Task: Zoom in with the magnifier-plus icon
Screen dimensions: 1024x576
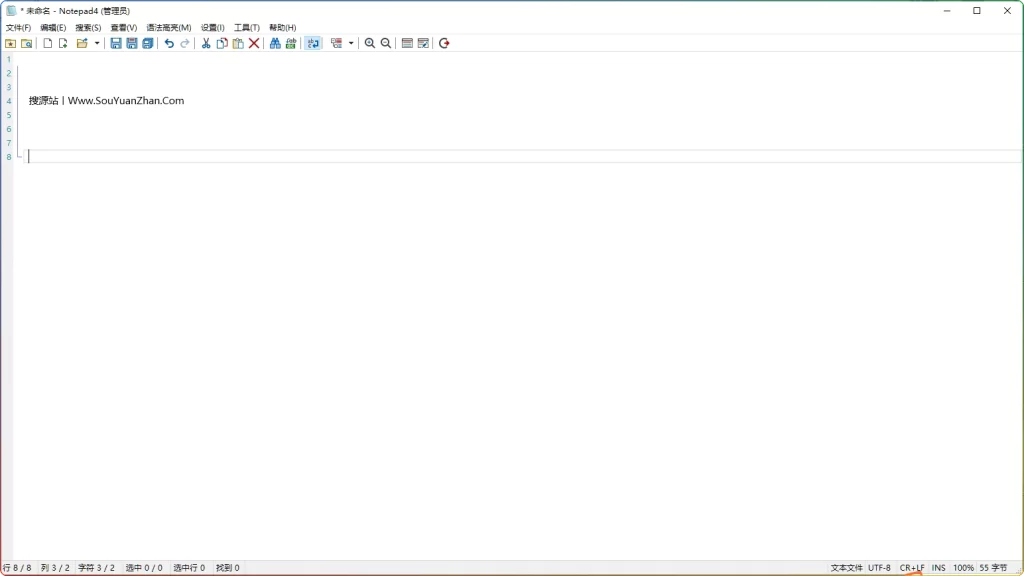Action: [x=369, y=43]
